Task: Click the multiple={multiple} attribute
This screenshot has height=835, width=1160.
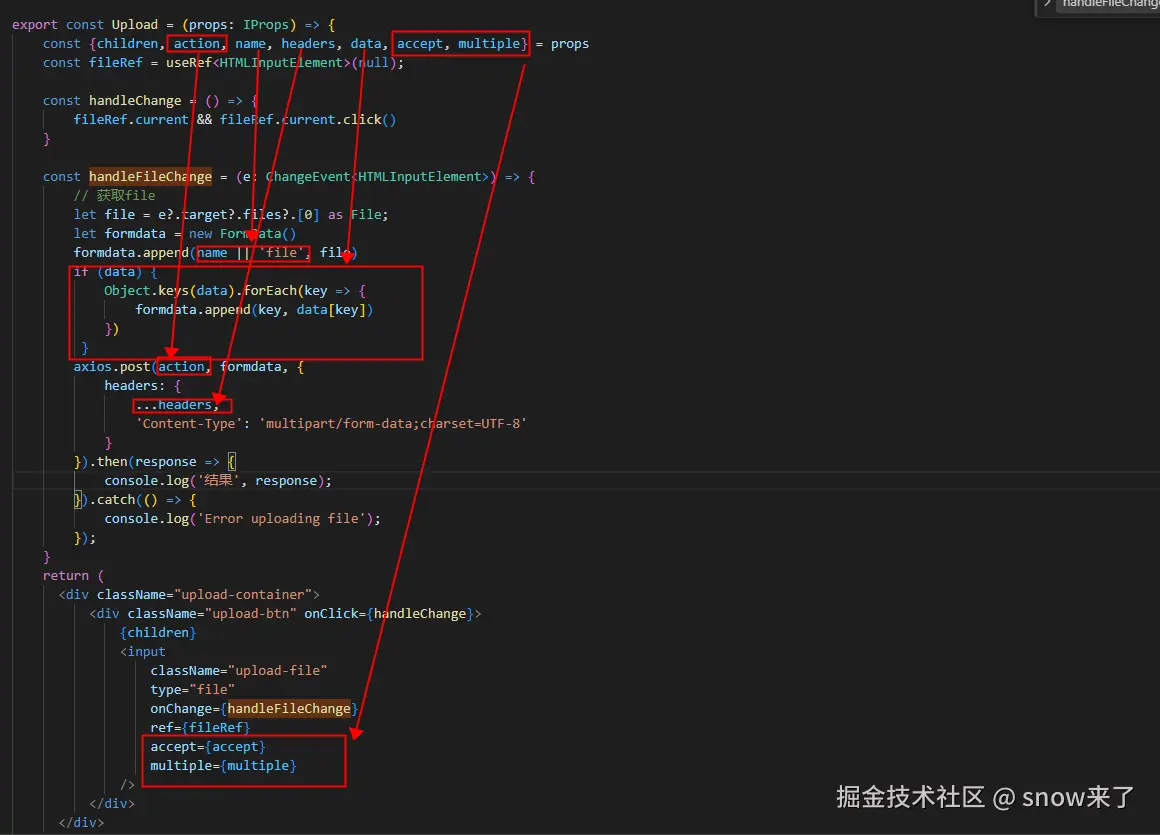Action: coord(223,765)
